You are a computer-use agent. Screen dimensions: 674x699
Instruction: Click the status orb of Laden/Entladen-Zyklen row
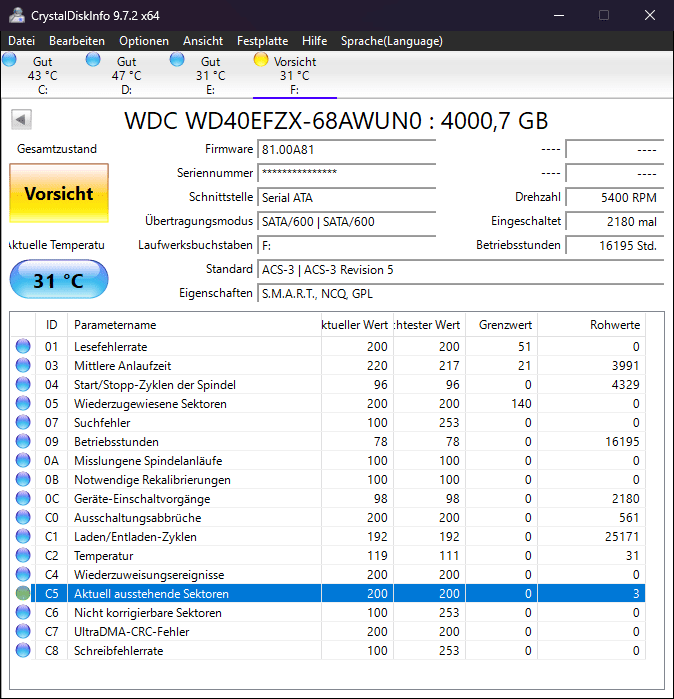[23, 536]
